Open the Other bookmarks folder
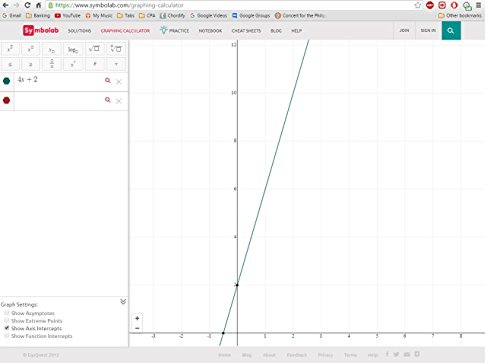The width and height of the screenshot is (500, 363). click(x=460, y=15)
